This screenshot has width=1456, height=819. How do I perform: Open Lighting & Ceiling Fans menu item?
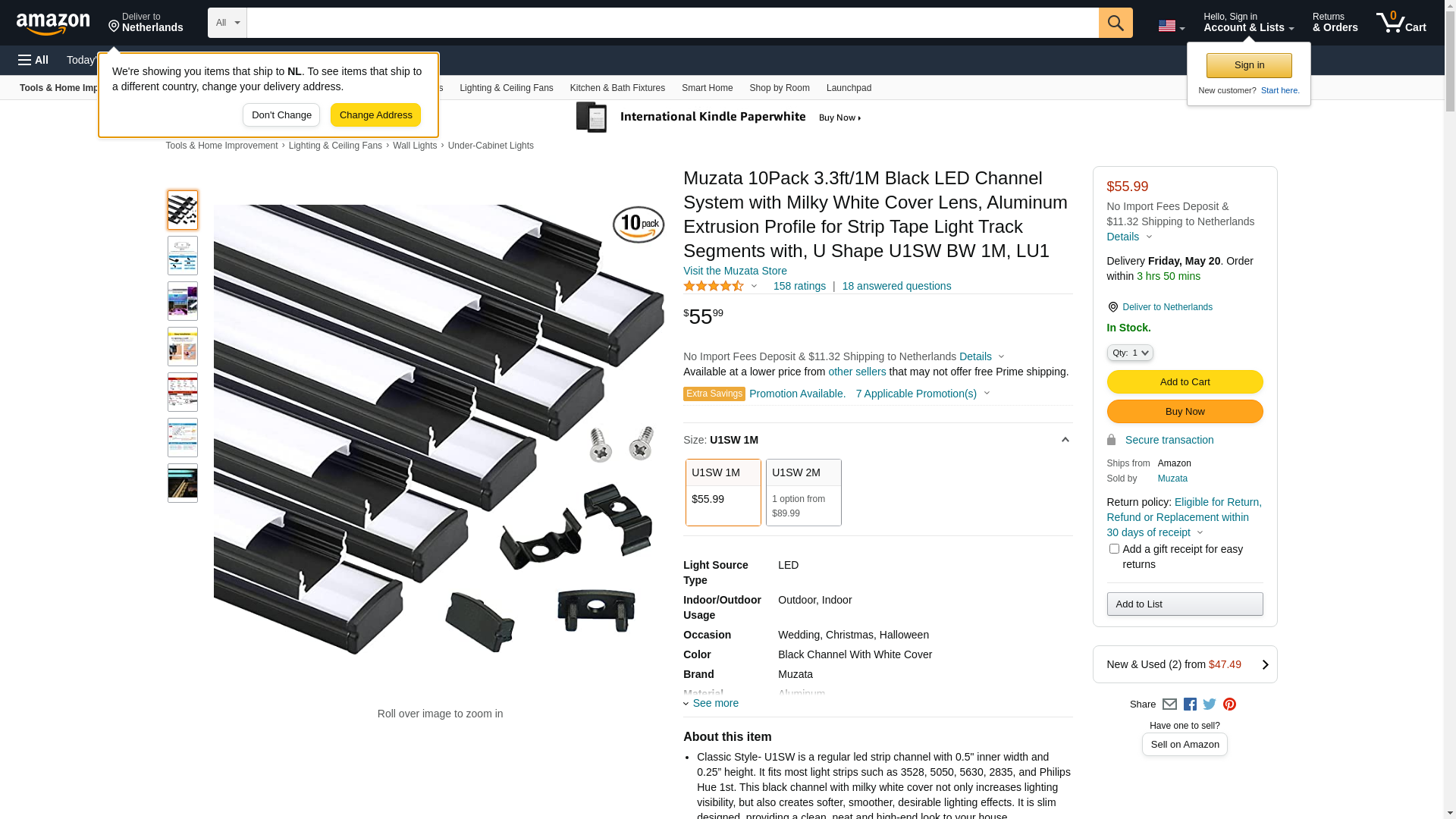pyautogui.click(x=506, y=88)
